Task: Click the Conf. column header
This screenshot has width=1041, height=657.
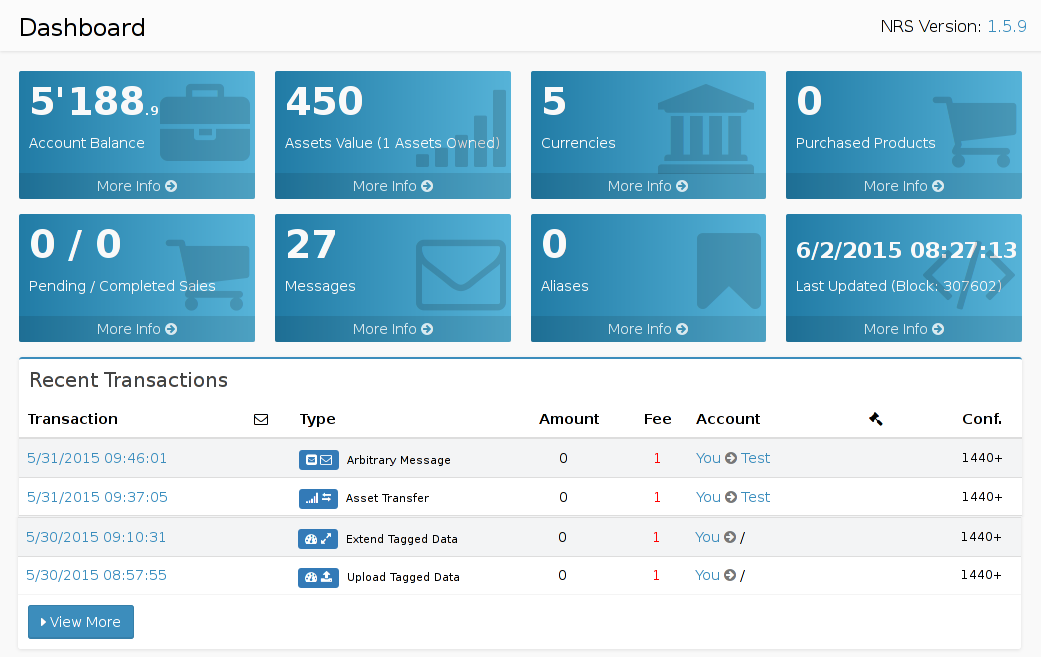Action: click(982, 419)
